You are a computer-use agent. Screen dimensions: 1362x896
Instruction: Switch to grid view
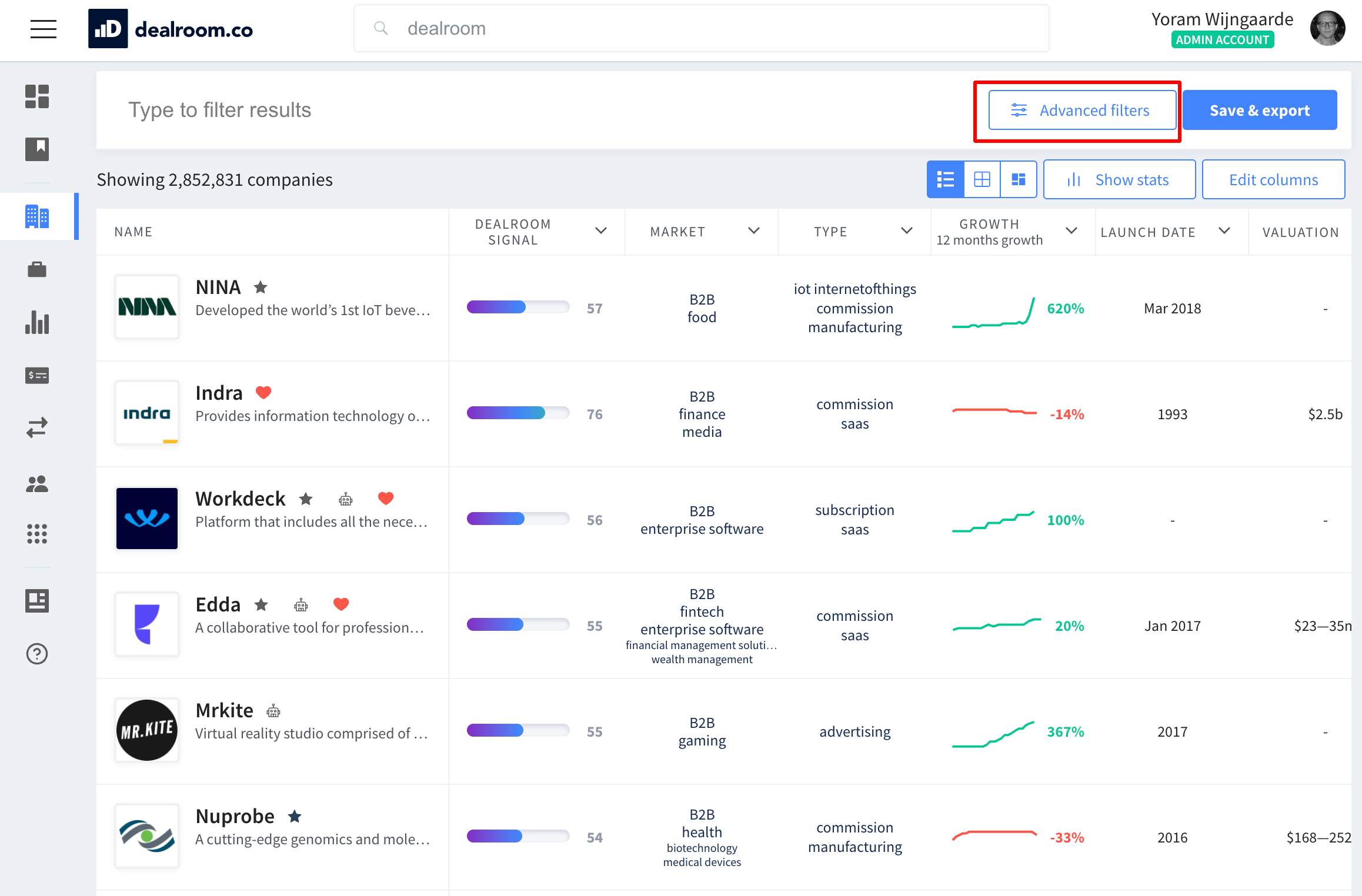982,179
